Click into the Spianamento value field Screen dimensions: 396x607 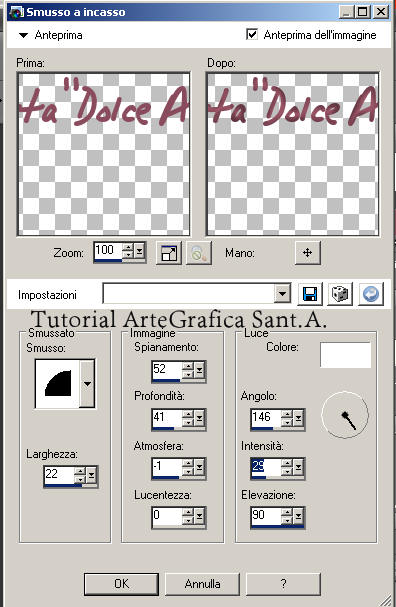[x=167, y=369]
